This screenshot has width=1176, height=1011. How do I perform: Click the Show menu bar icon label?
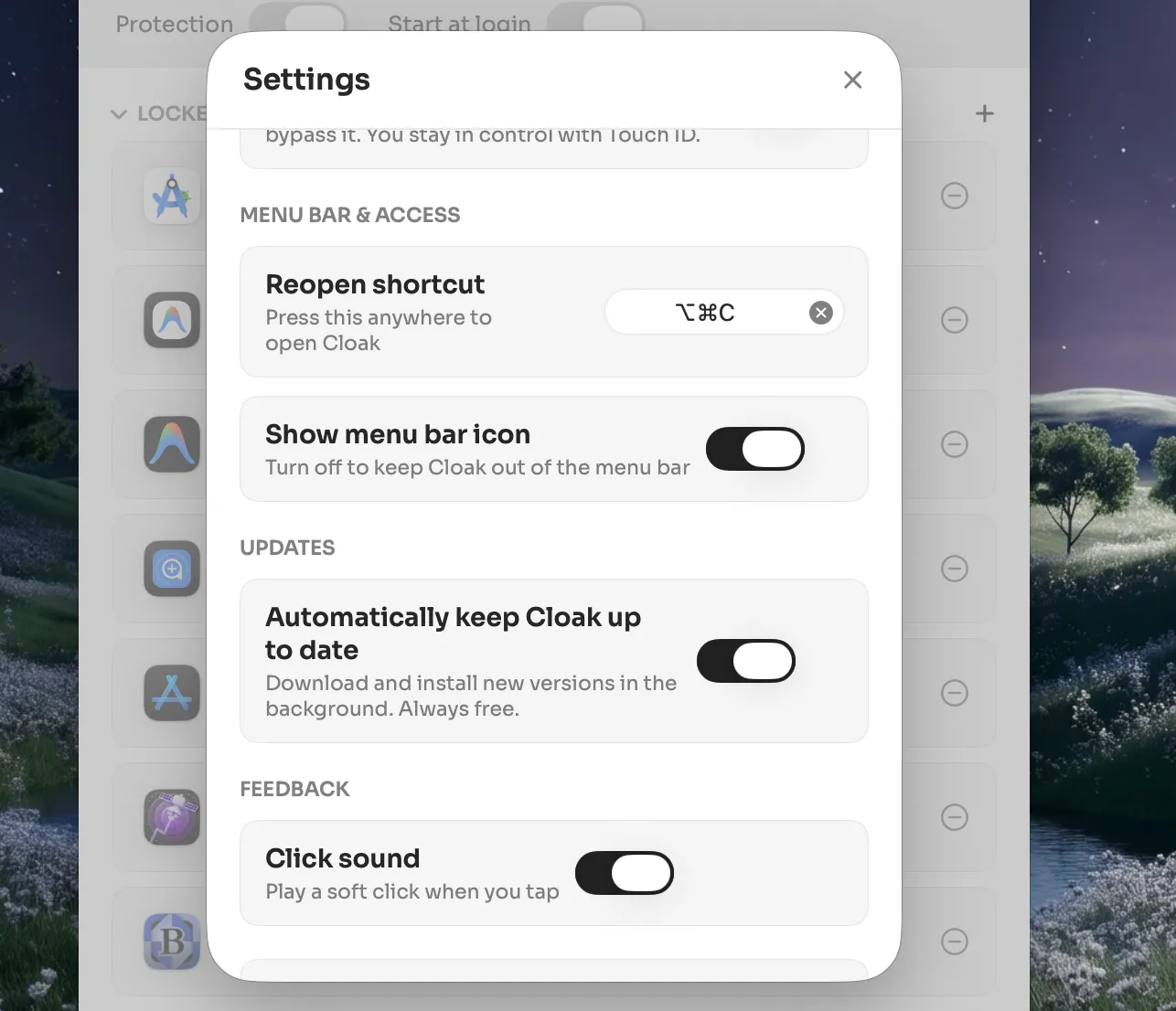point(398,434)
